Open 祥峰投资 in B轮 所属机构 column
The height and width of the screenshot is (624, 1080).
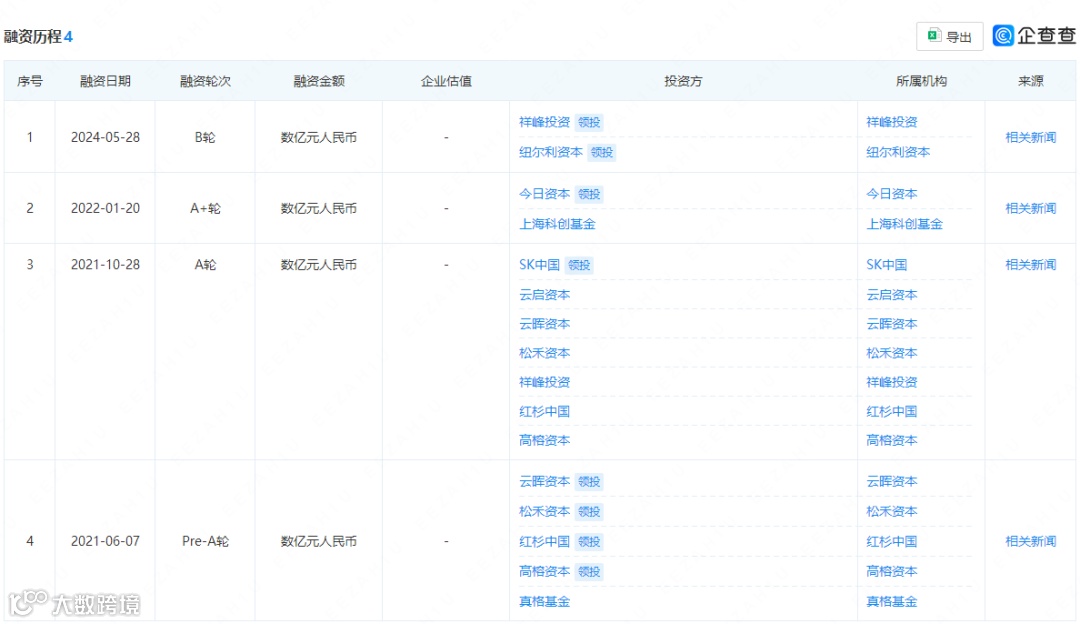[x=891, y=122]
